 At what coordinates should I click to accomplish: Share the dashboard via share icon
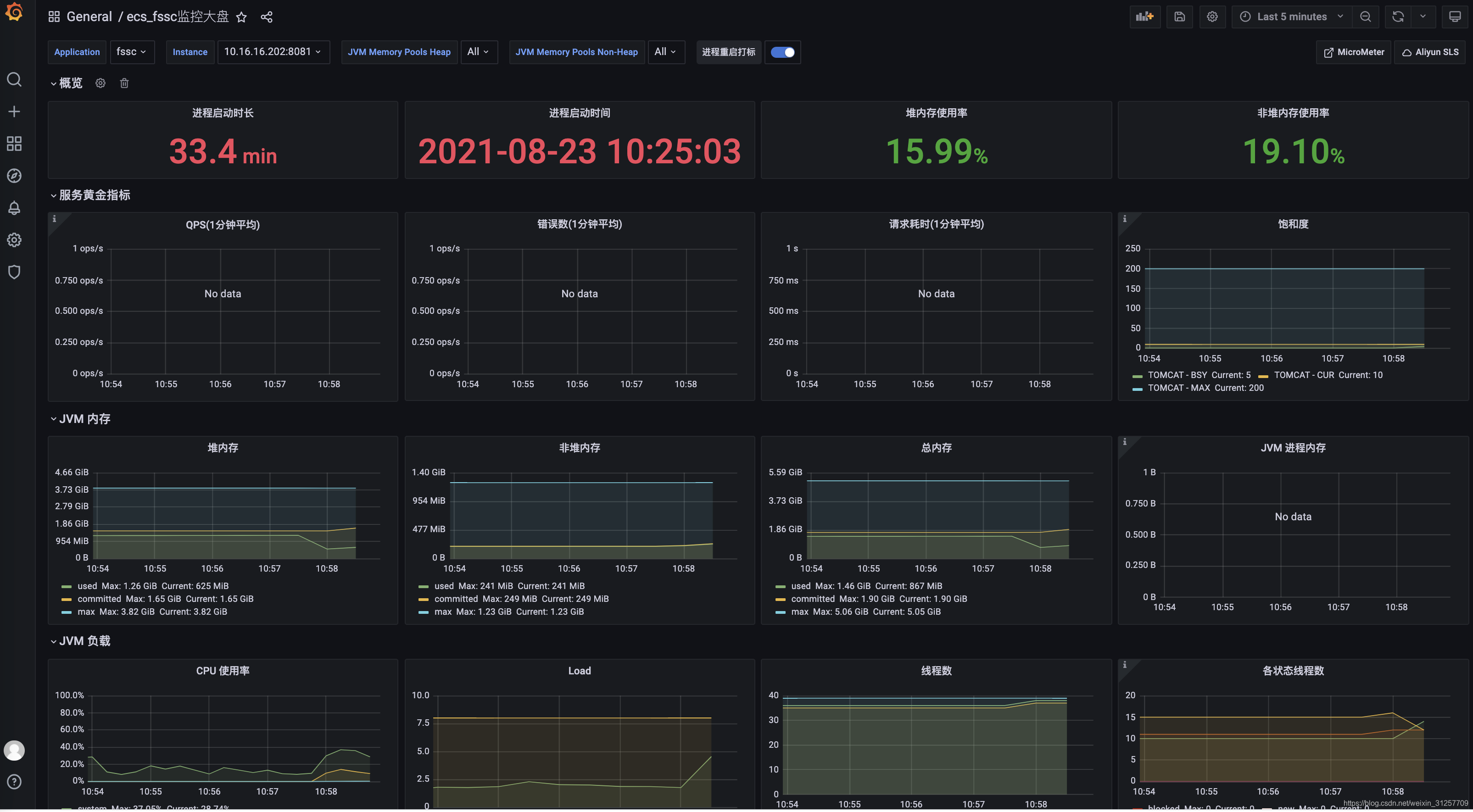(x=267, y=17)
